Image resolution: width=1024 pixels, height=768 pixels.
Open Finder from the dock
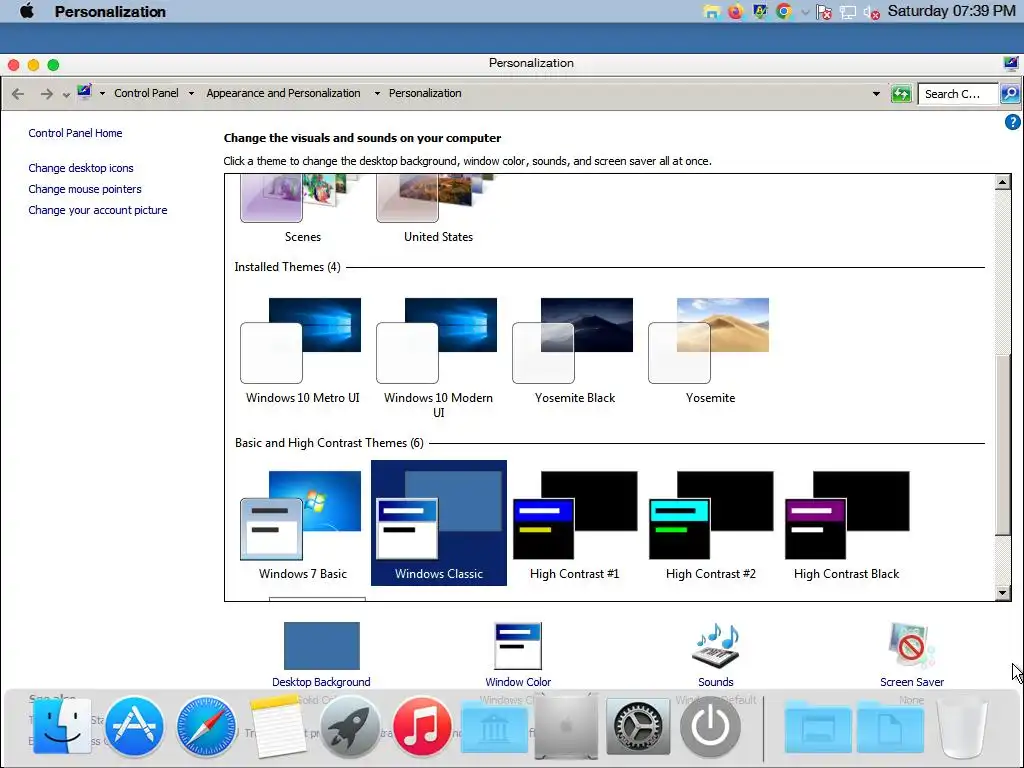(x=62, y=726)
